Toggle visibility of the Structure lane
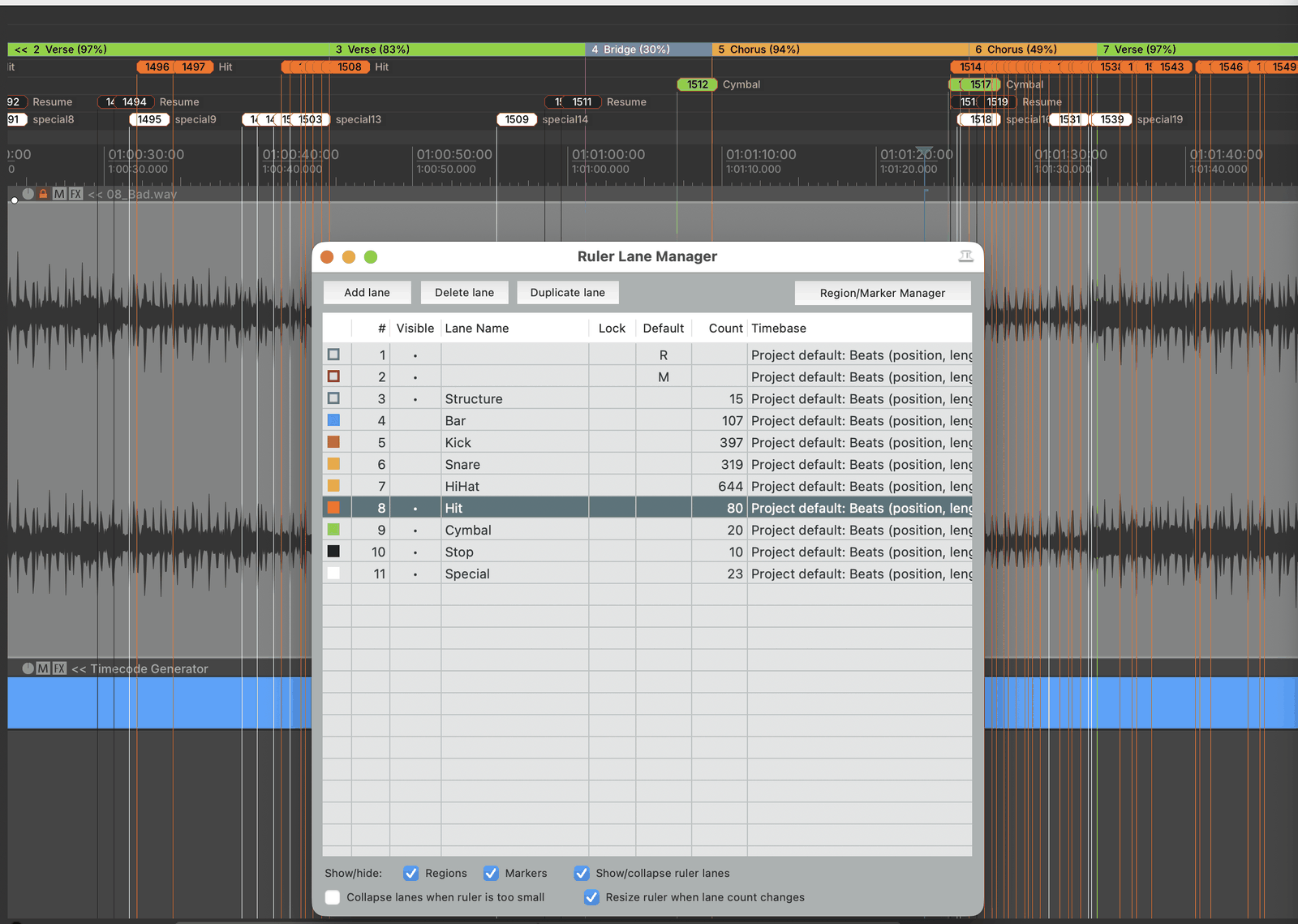 pos(415,399)
